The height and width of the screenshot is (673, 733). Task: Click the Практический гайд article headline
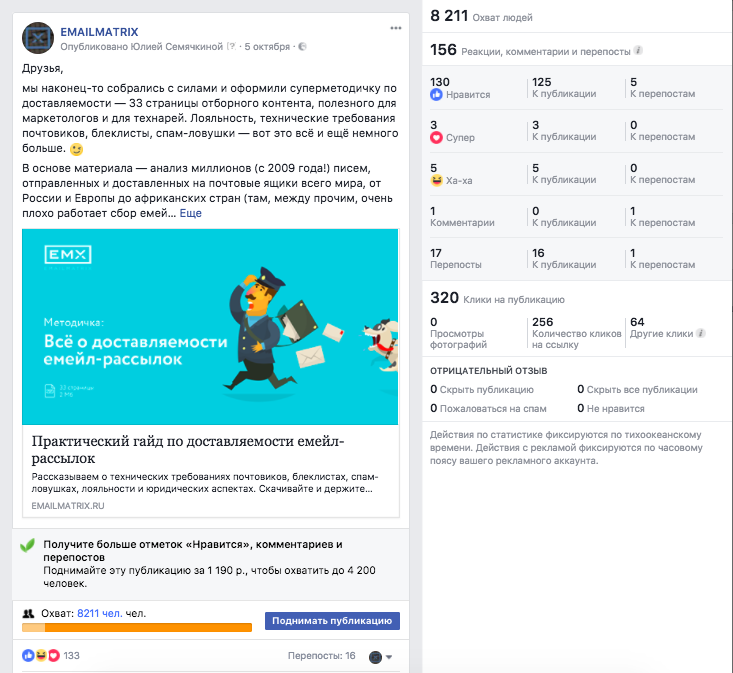pyautogui.click(x=188, y=449)
